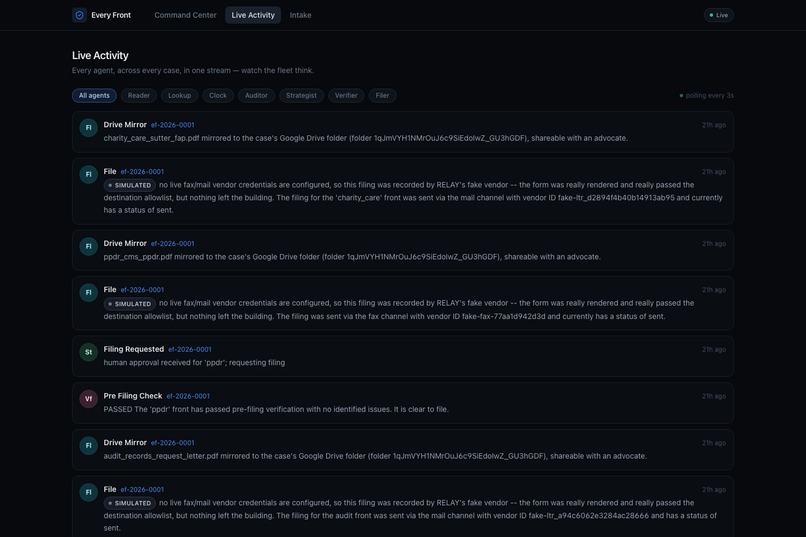Image resolution: width=806 pixels, height=537 pixels.
Task: Open case link ef-2026-0001 beside Filing Requested
Action: [x=190, y=349]
